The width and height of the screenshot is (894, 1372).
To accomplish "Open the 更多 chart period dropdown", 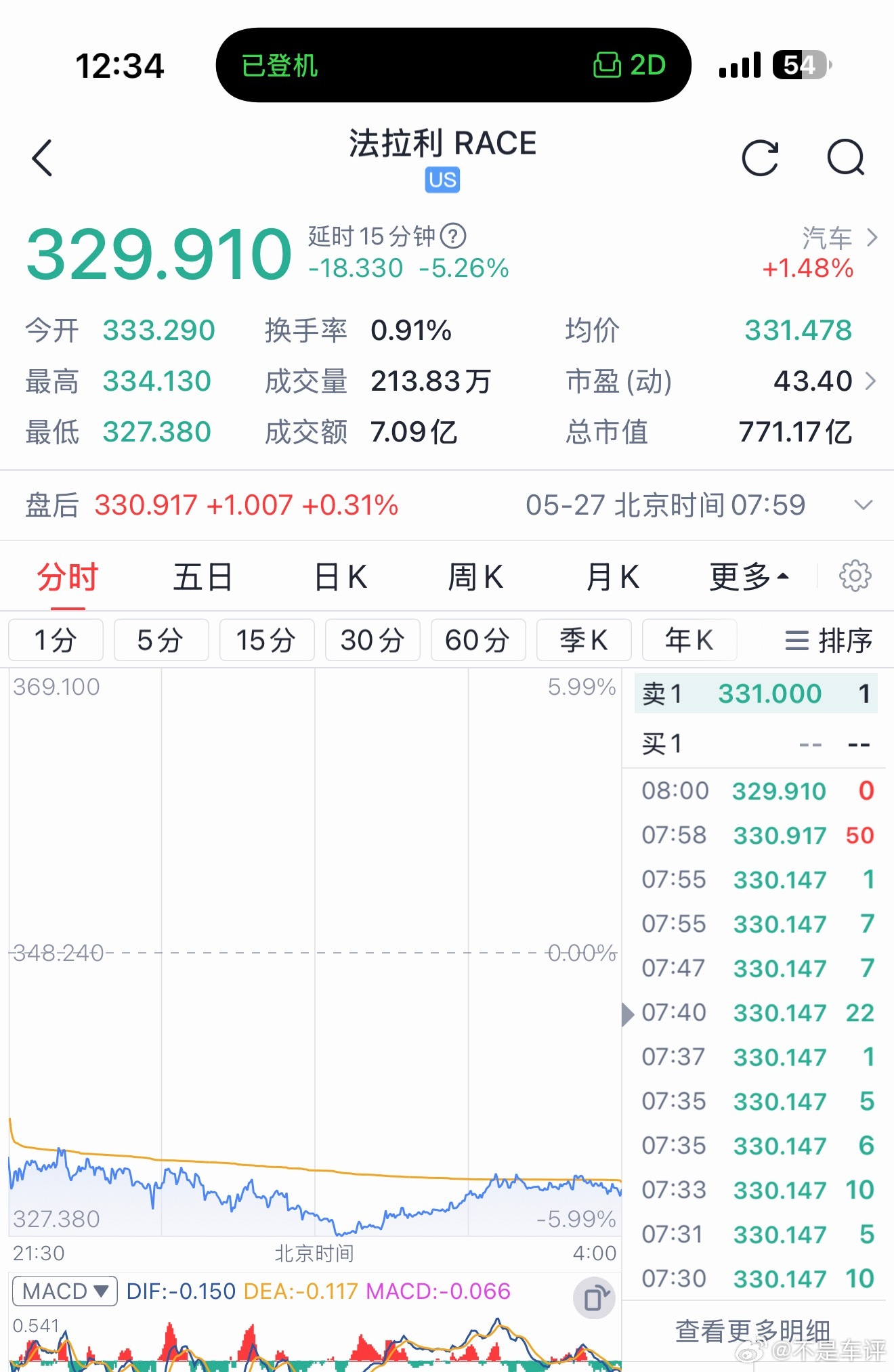I will pos(749,577).
